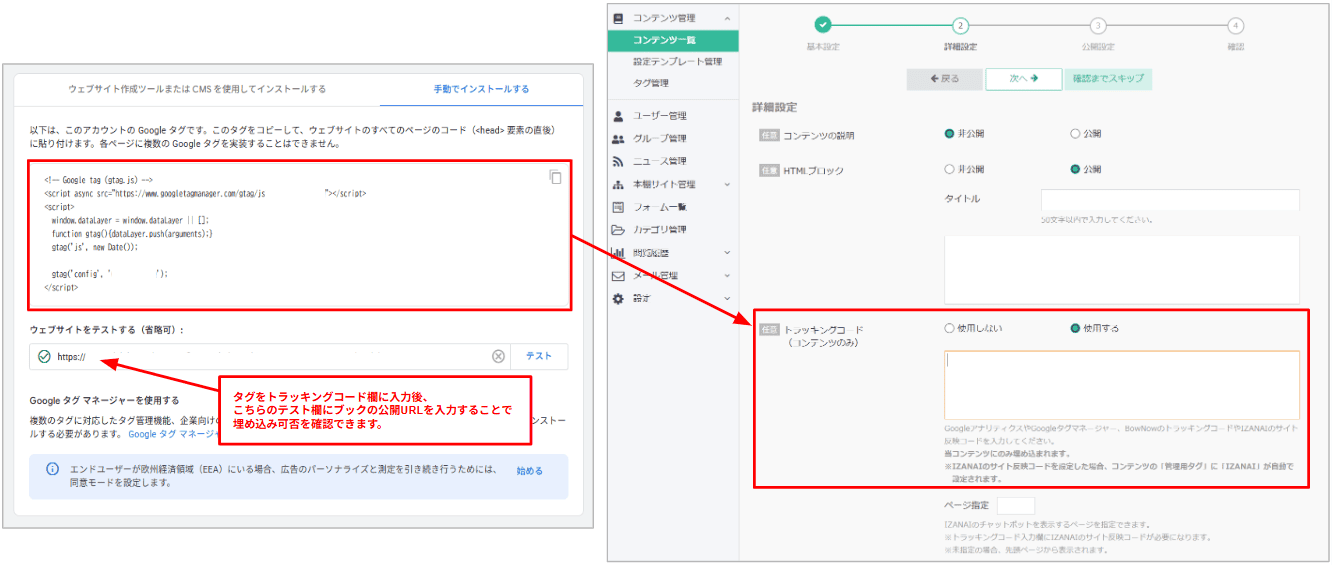Select step 2 詳細設定 in progress bar

pyautogui.click(x=960, y=25)
